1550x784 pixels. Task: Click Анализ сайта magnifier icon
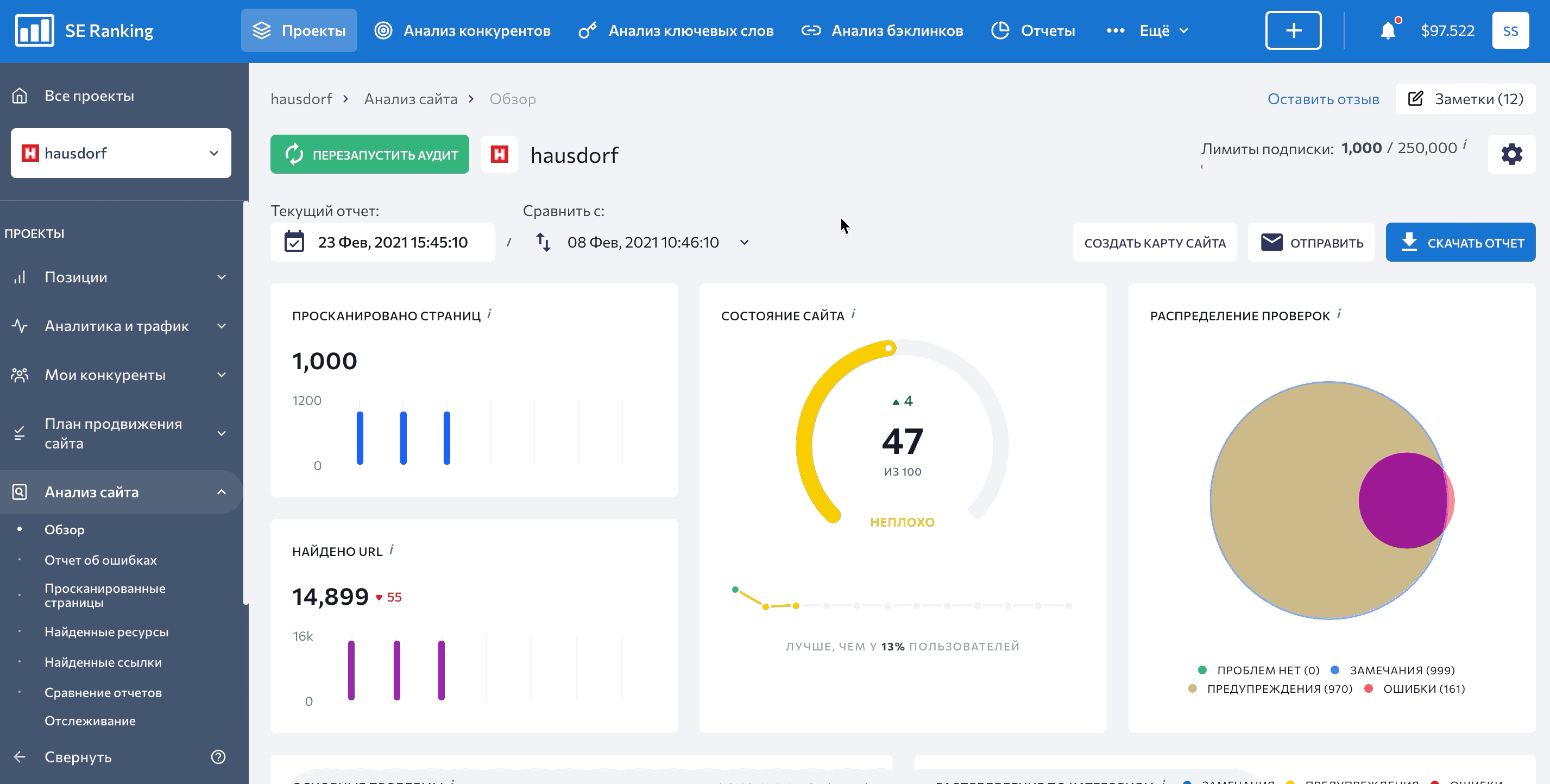coord(19,491)
